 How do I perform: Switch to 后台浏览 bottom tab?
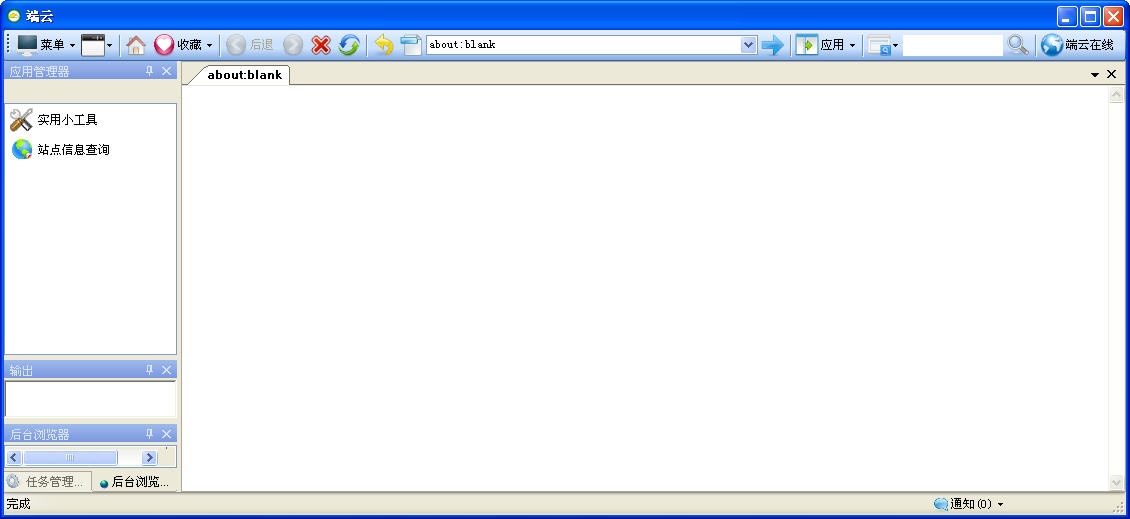(x=135, y=482)
